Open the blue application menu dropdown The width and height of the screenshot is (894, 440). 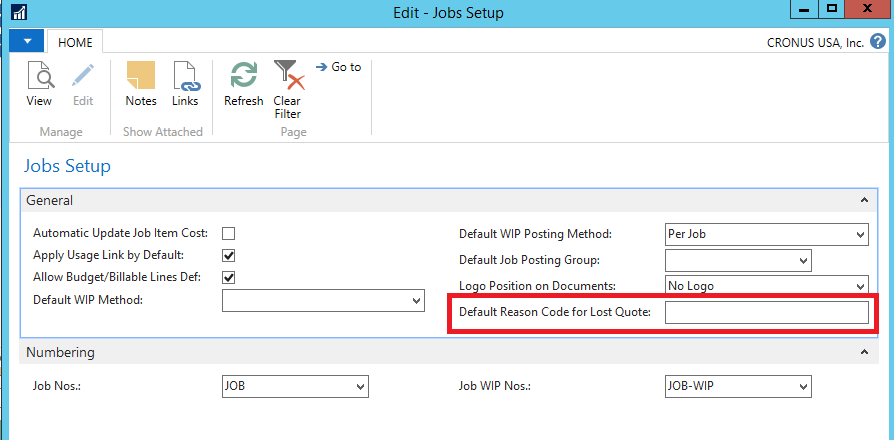(27, 42)
